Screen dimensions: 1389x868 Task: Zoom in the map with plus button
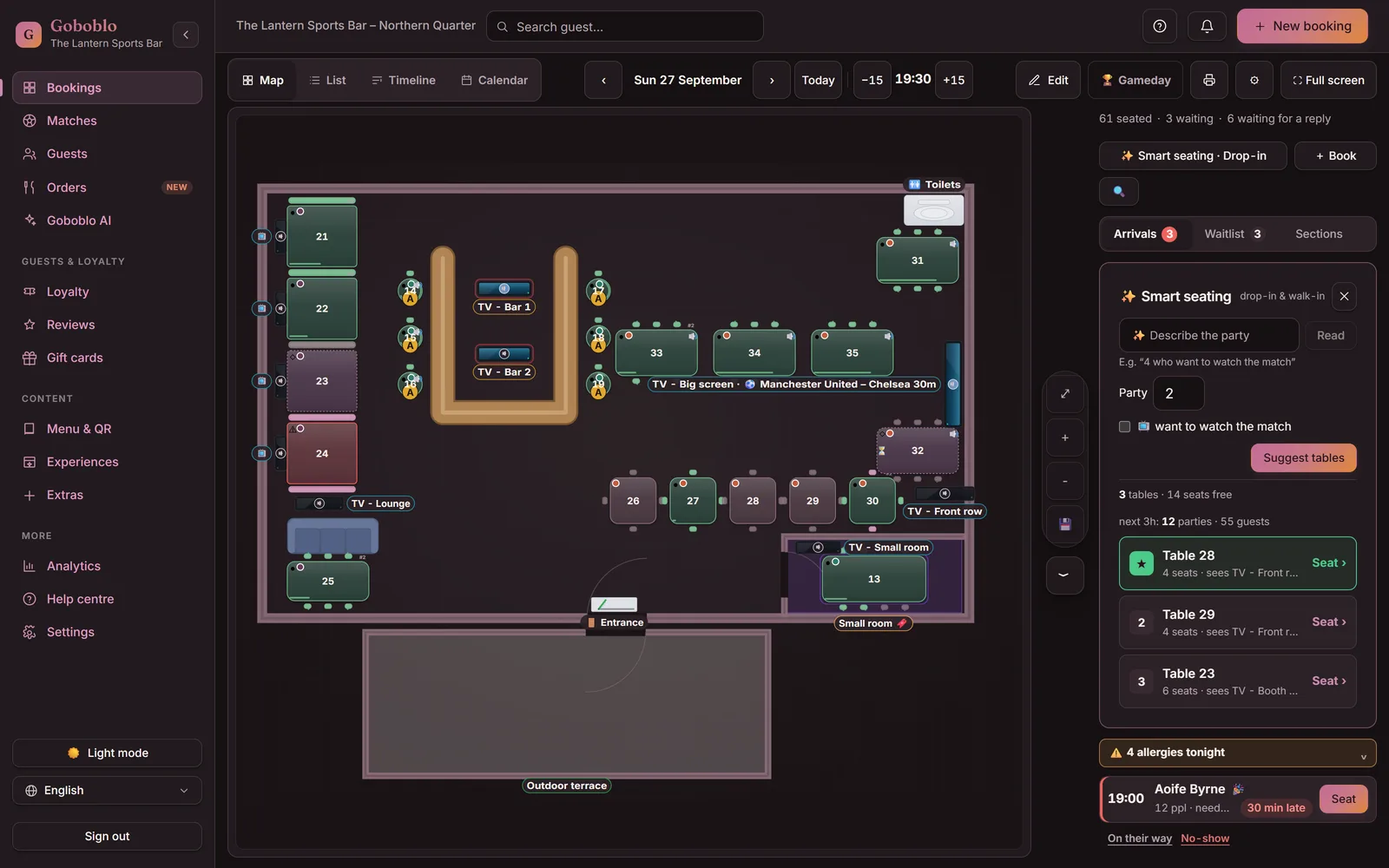[x=1065, y=437]
